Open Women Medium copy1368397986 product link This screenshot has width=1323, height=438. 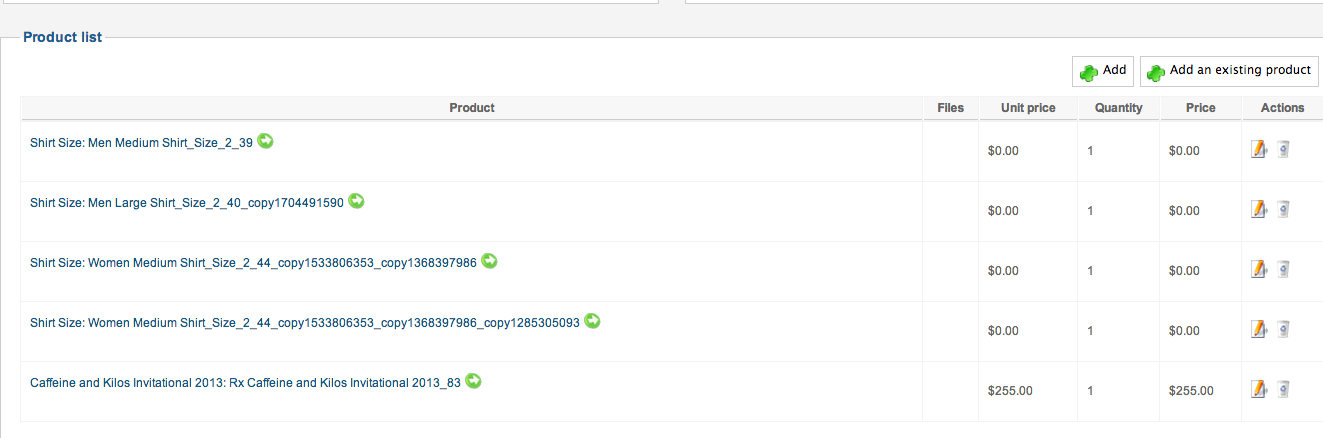pyautogui.click(x=253, y=263)
